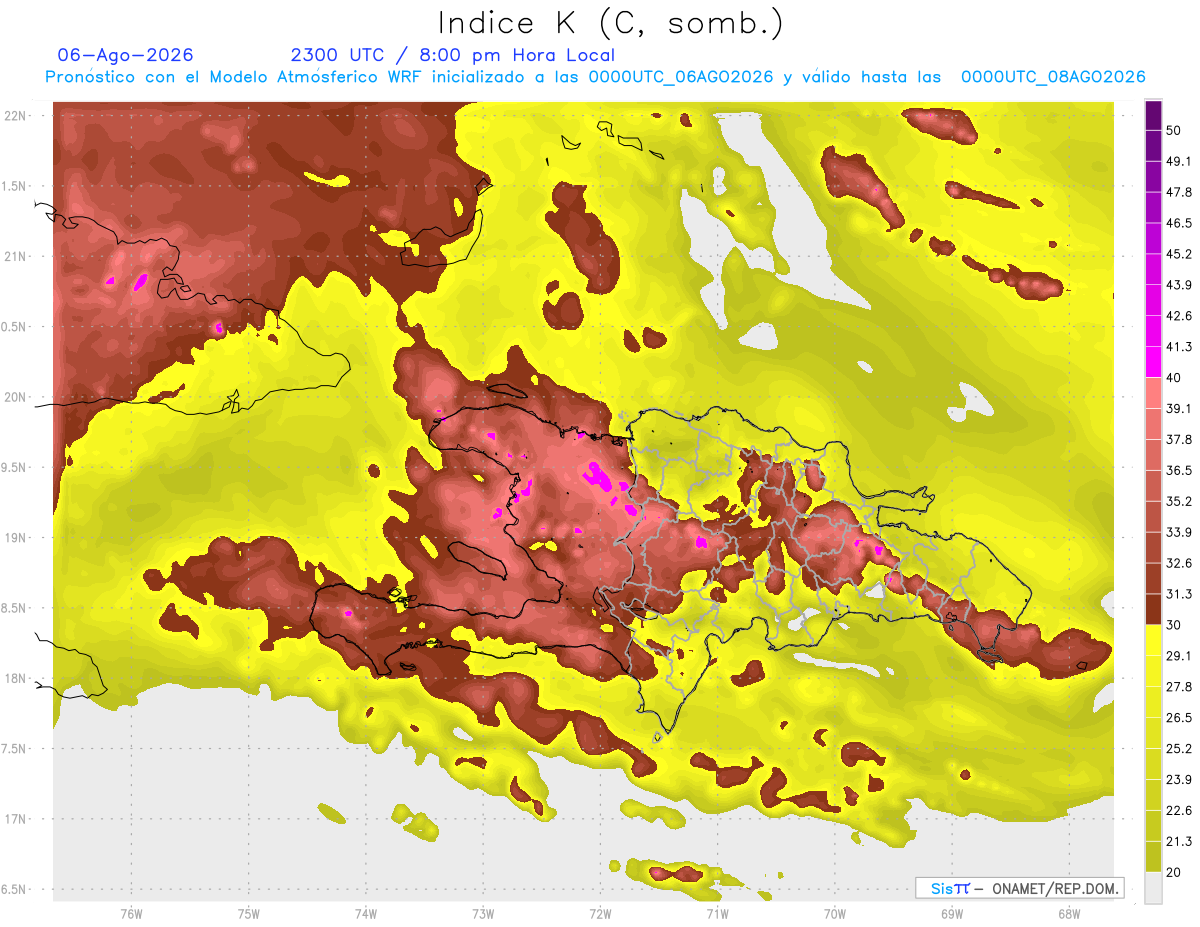
Task: Pick the dark brown swatch between 30 and 31.3
Action: point(1153,609)
